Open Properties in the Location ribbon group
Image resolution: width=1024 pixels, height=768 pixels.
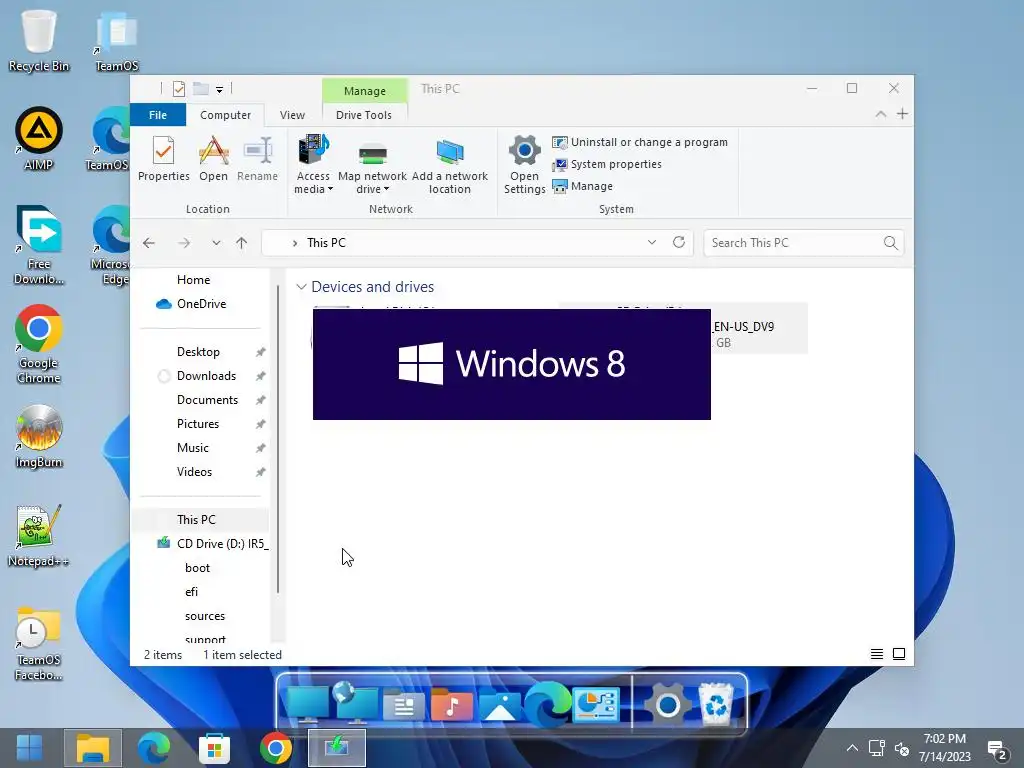coord(163,159)
